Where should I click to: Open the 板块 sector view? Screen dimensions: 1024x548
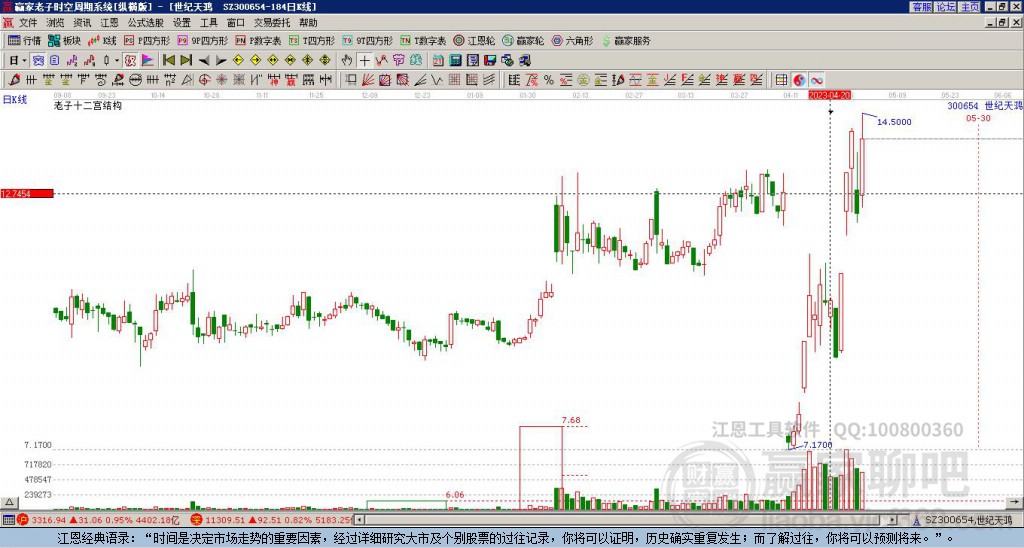65,40
